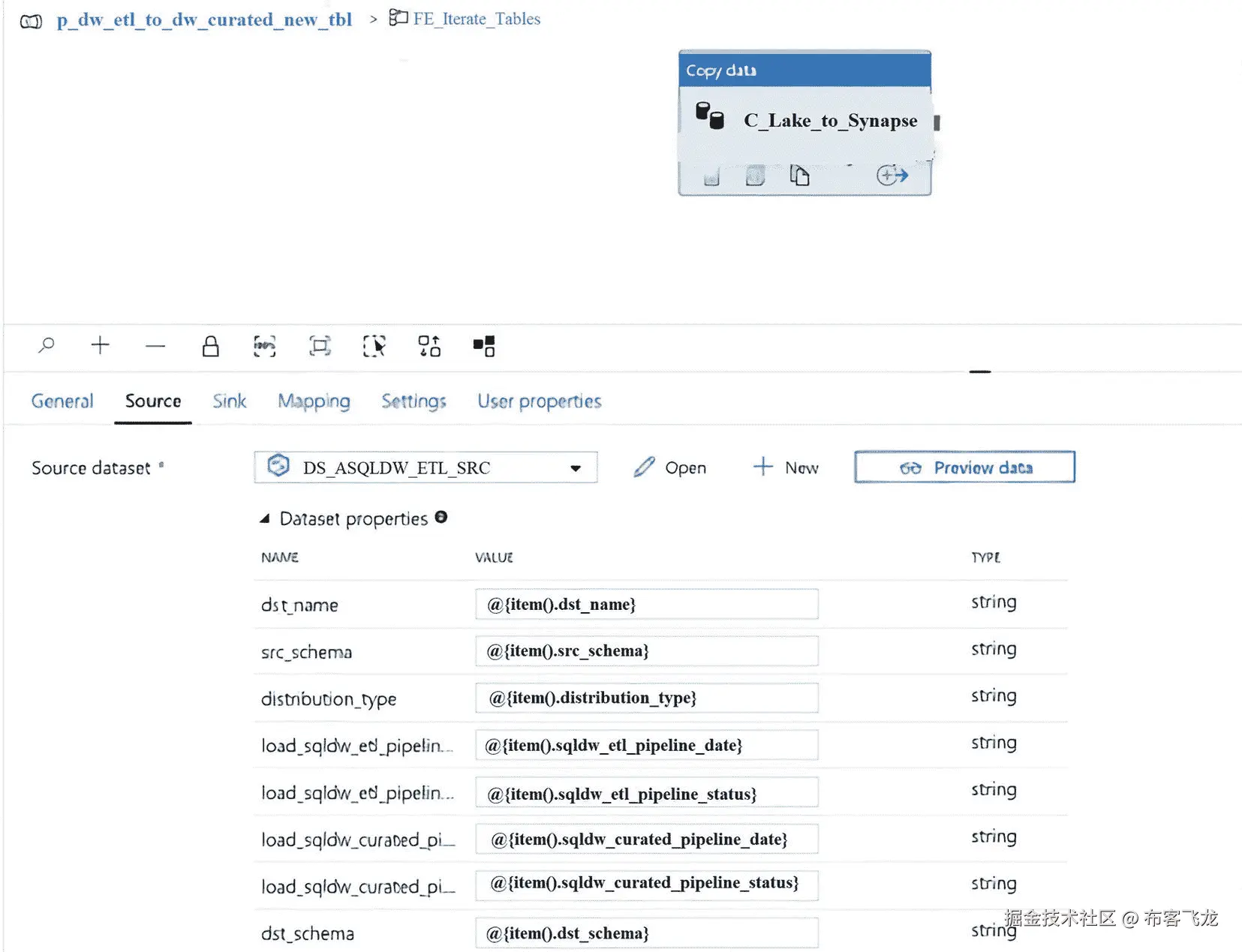This screenshot has height=952, width=1242.
Task: Click the Preview data button
Action: coord(964,467)
